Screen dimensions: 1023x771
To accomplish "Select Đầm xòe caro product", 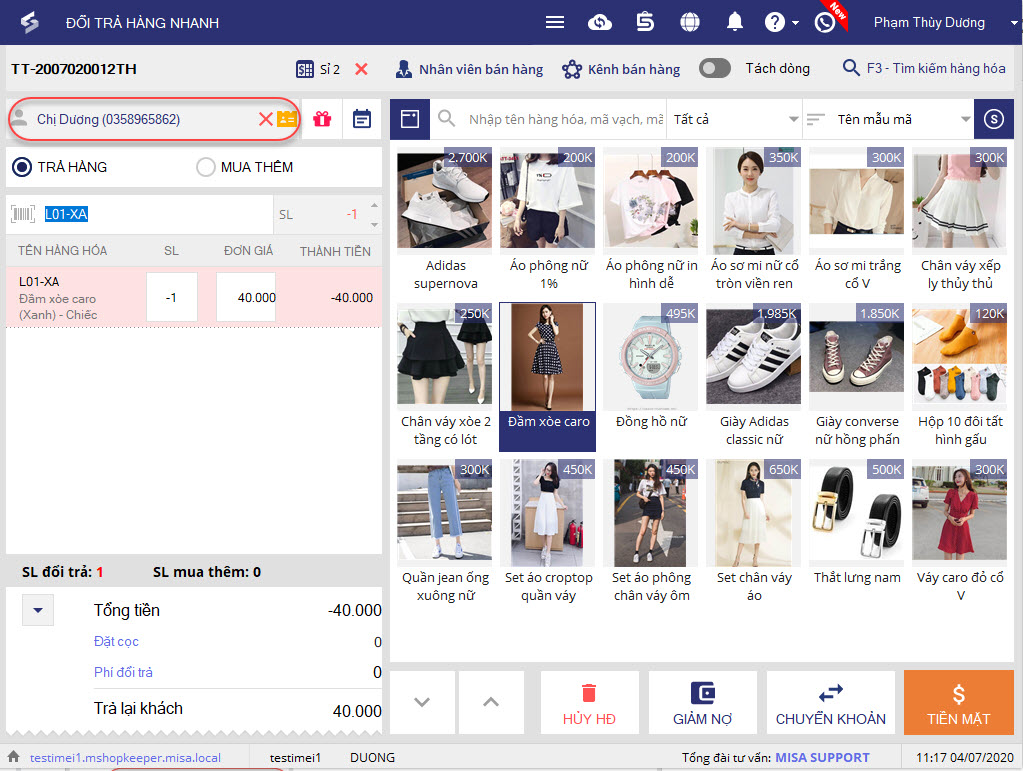I will (548, 377).
